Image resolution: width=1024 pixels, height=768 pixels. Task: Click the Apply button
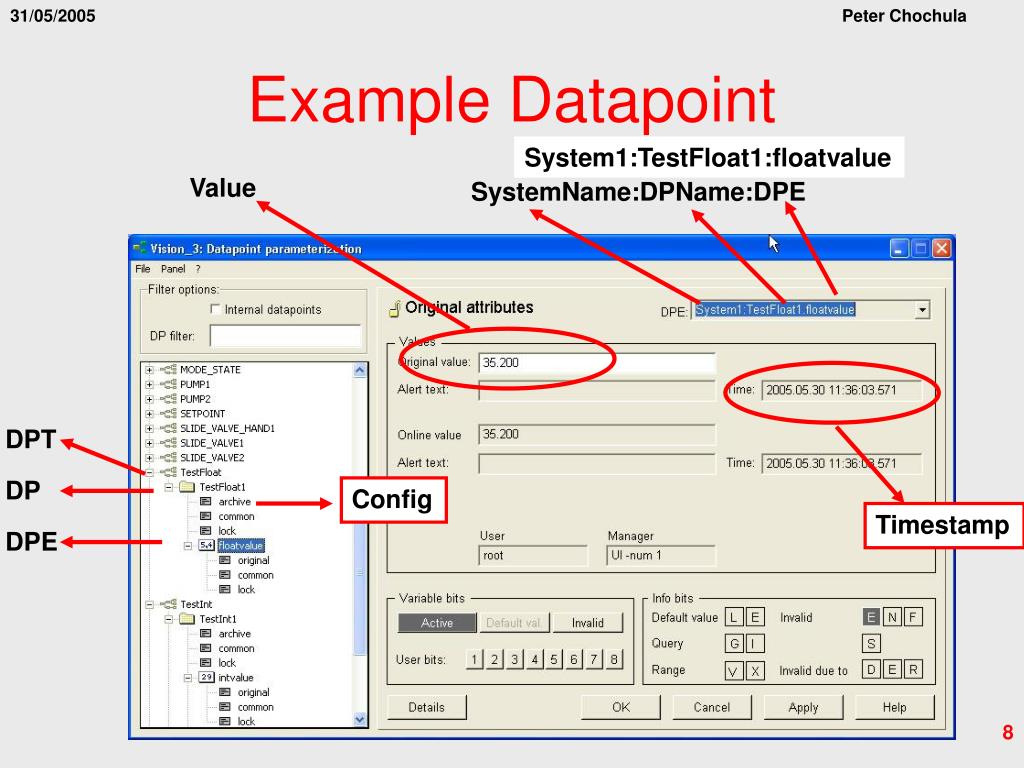[803, 707]
